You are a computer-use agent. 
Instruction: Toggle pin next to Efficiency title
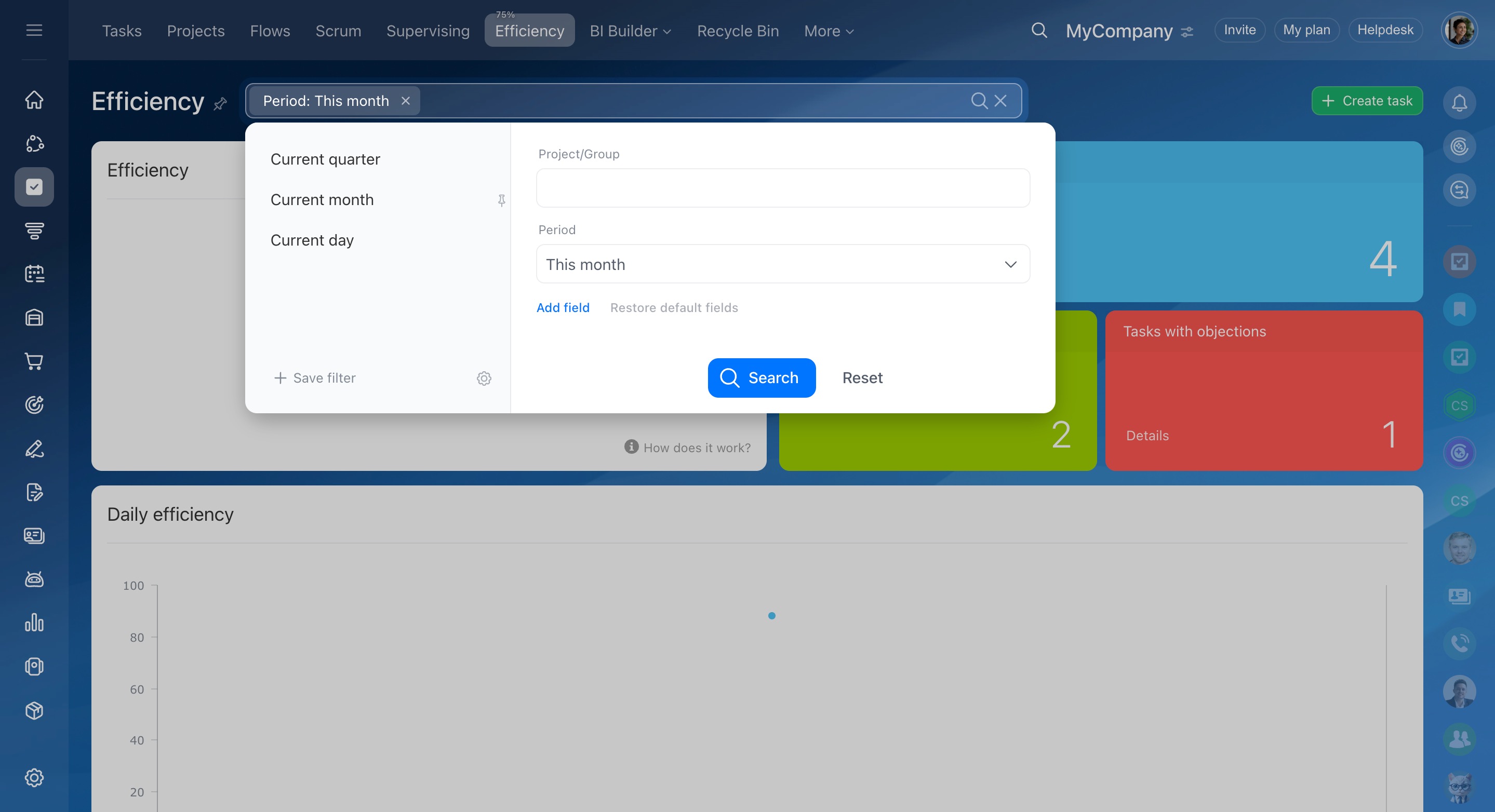pyautogui.click(x=220, y=104)
